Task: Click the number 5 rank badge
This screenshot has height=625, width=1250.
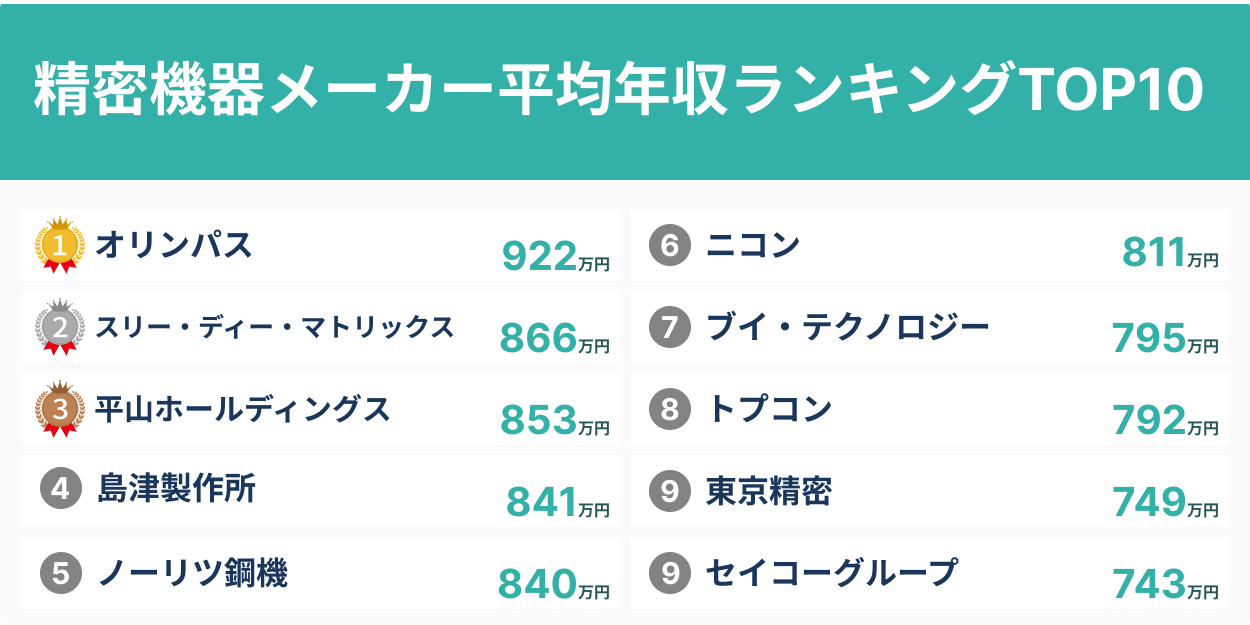Action: coord(60,573)
